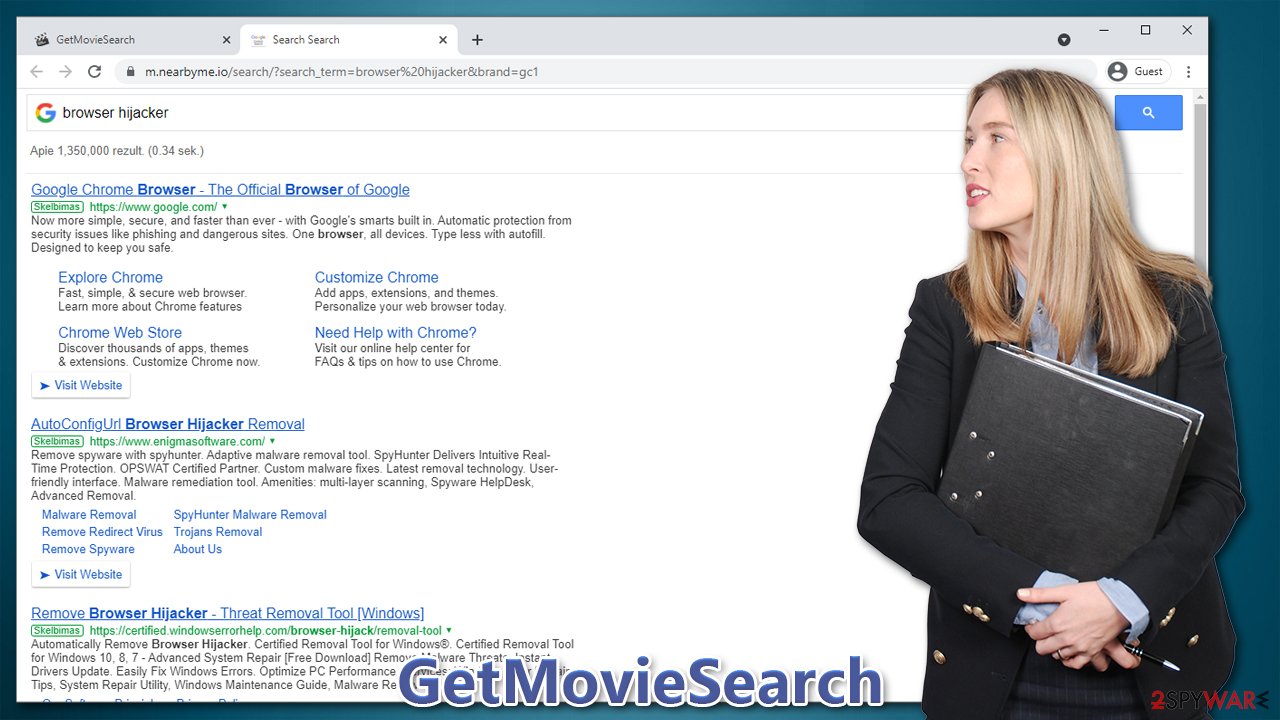
Task: Reload the page with the refresh icon
Action: [x=95, y=72]
